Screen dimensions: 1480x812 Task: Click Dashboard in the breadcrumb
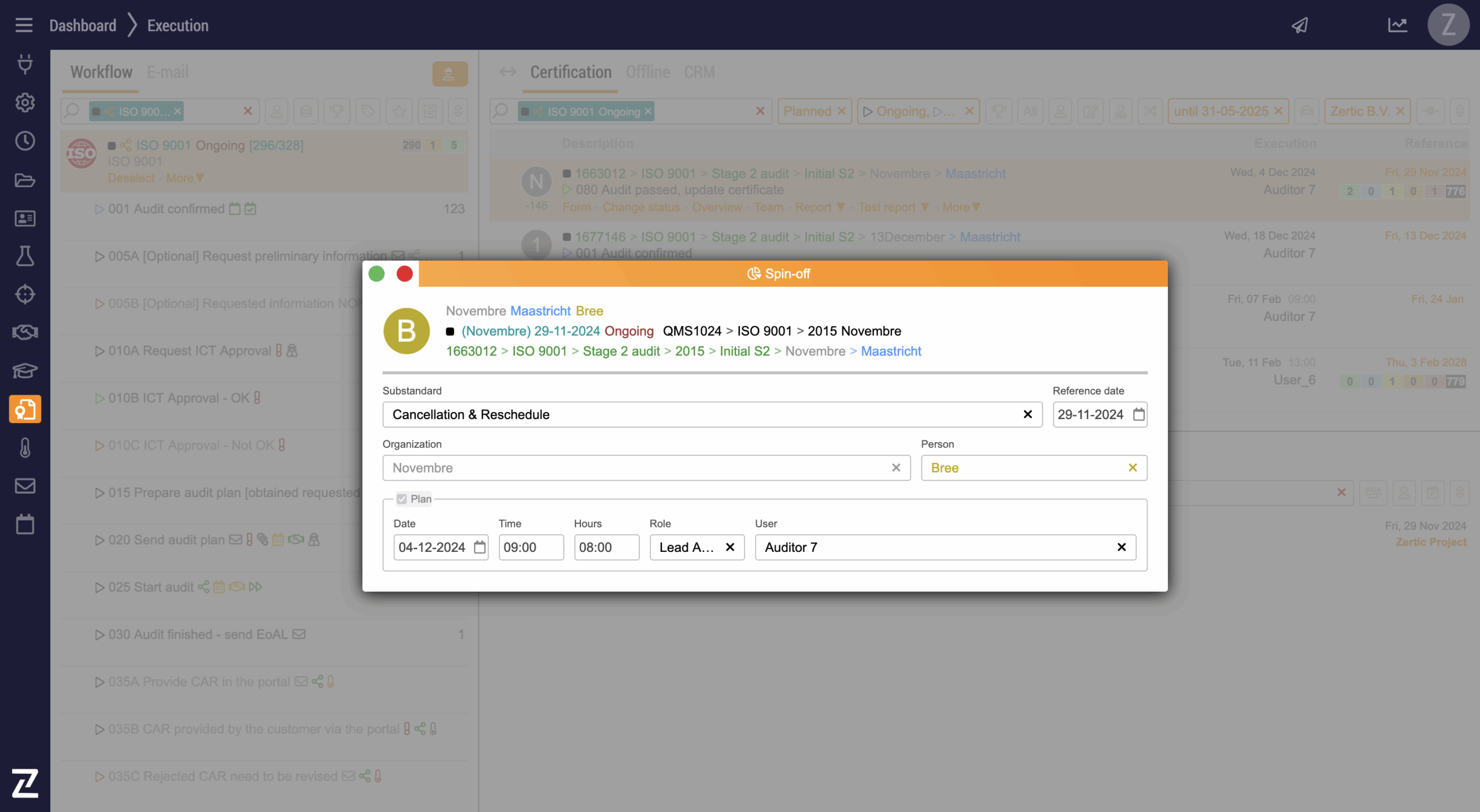83,25
